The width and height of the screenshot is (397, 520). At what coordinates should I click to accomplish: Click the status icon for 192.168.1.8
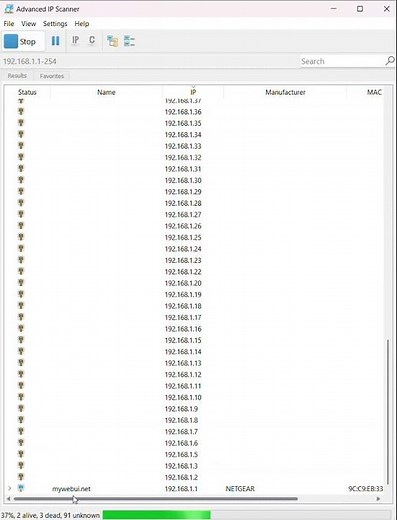click(x=21, y=420)
